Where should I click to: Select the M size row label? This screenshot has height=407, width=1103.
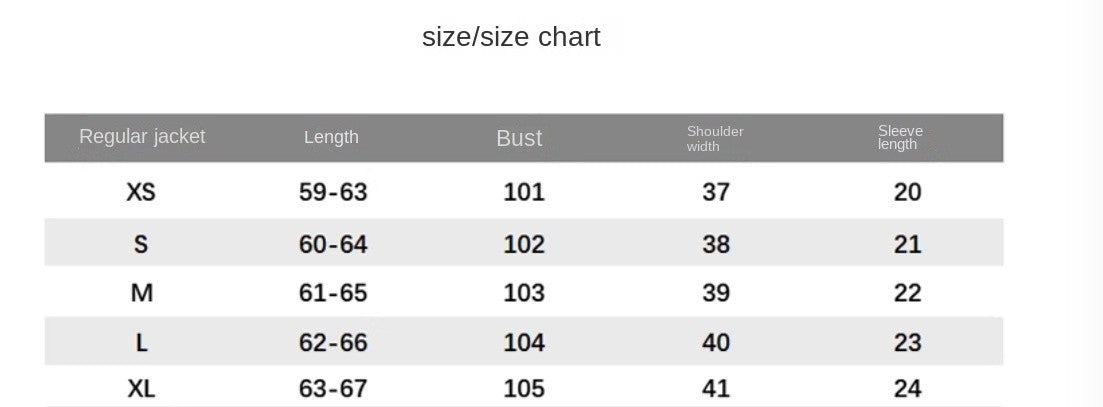tap(141, 293)
